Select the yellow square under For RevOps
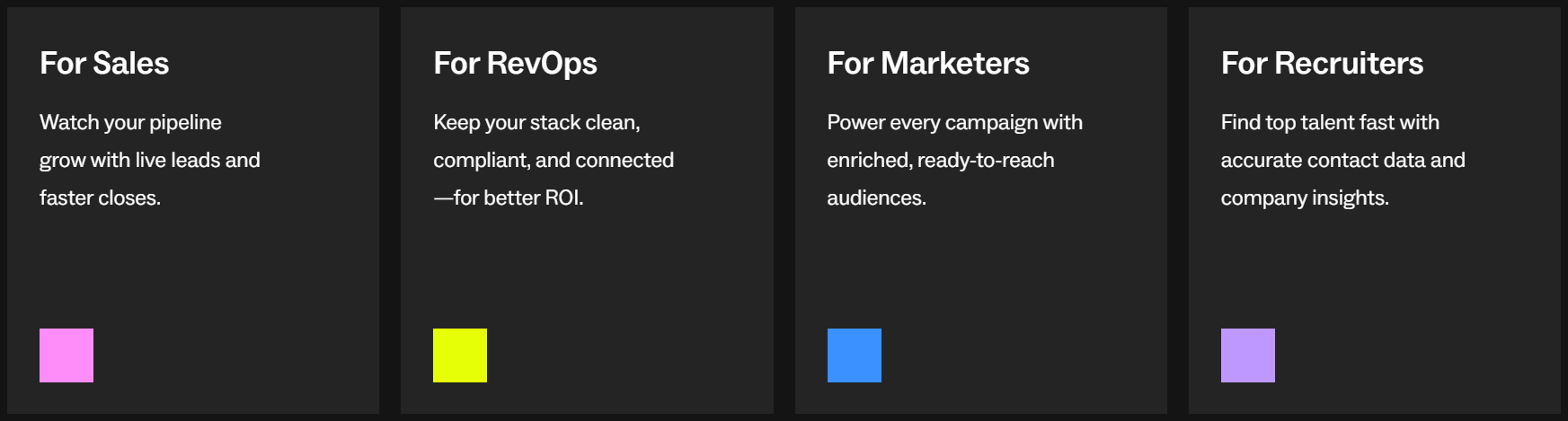This screenshot has width=1568, height=421. pyautogui.click(x=460, y=355)
